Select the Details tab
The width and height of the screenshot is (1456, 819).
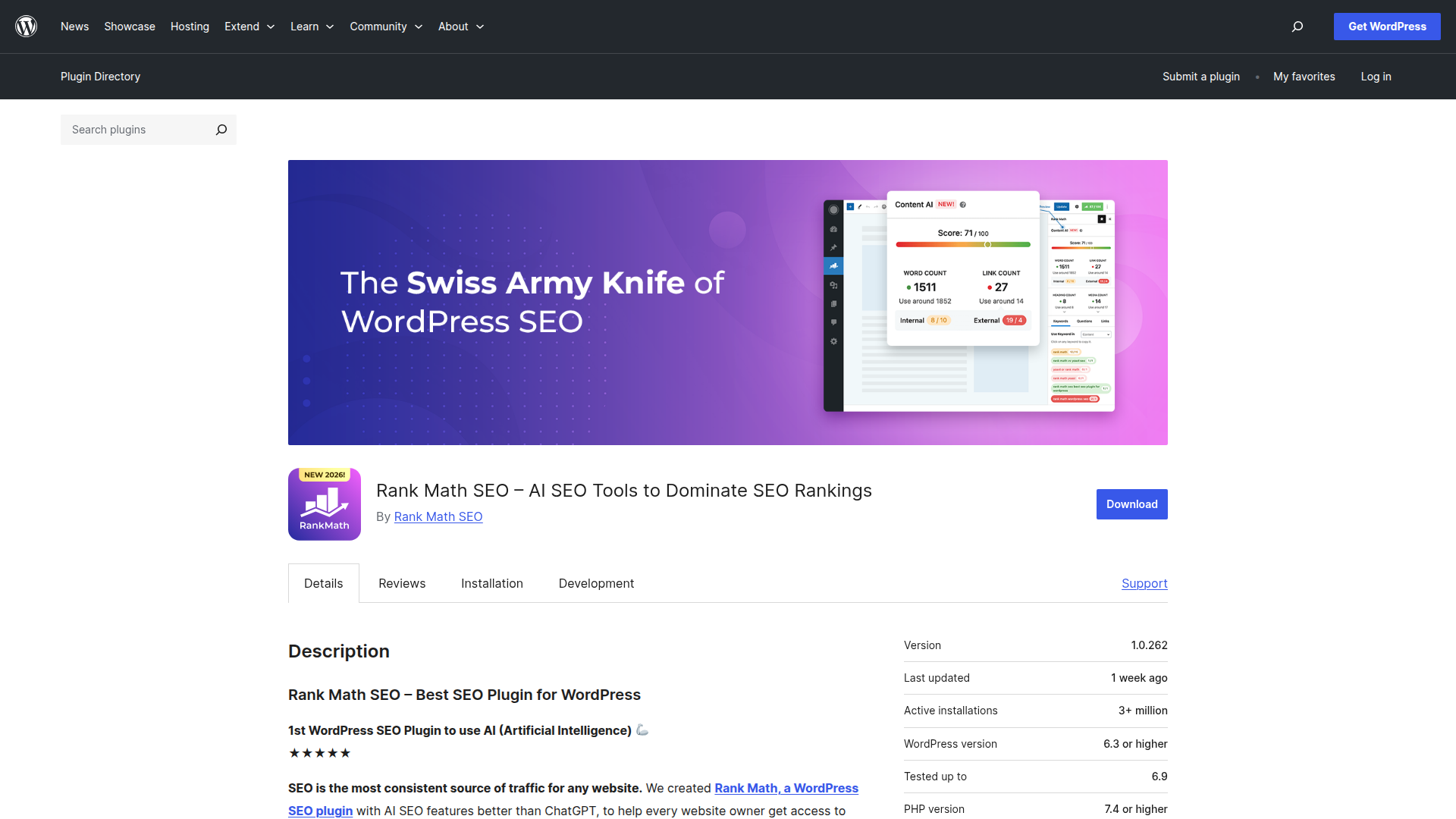(x=324, y=583)
